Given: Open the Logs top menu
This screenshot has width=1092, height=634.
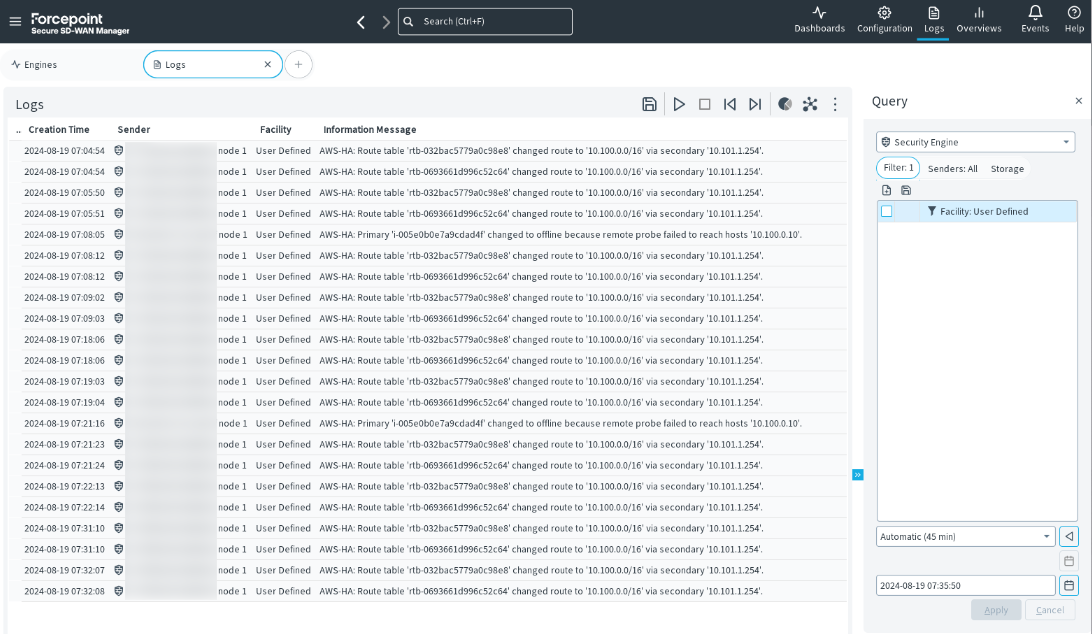Looking at the screenshot, I should point(933,20).
